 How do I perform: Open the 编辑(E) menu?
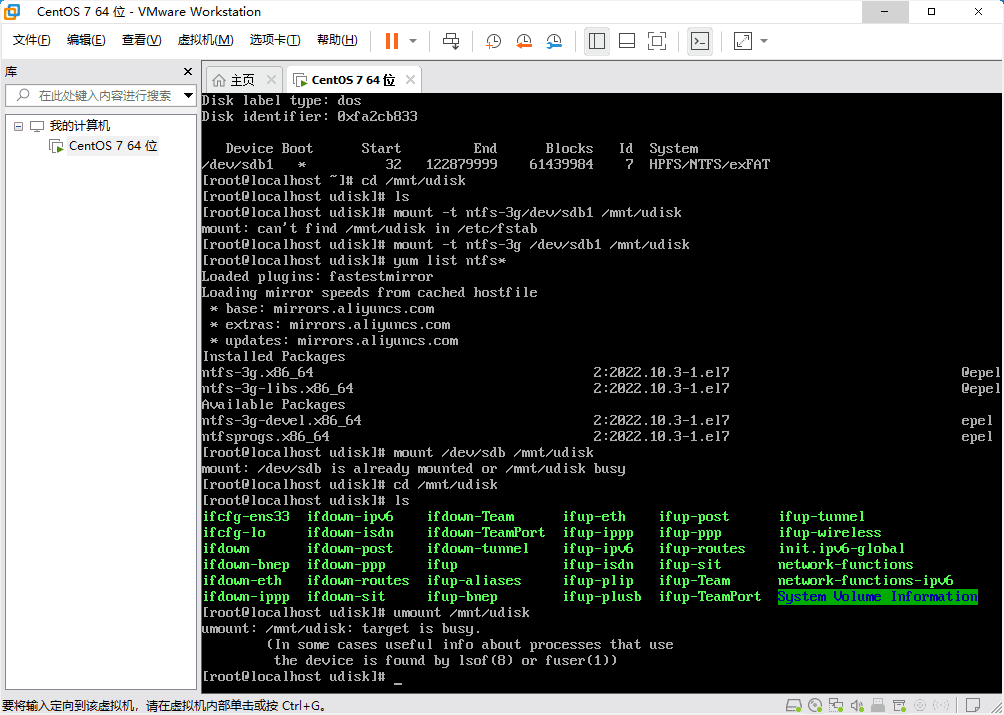86,40
